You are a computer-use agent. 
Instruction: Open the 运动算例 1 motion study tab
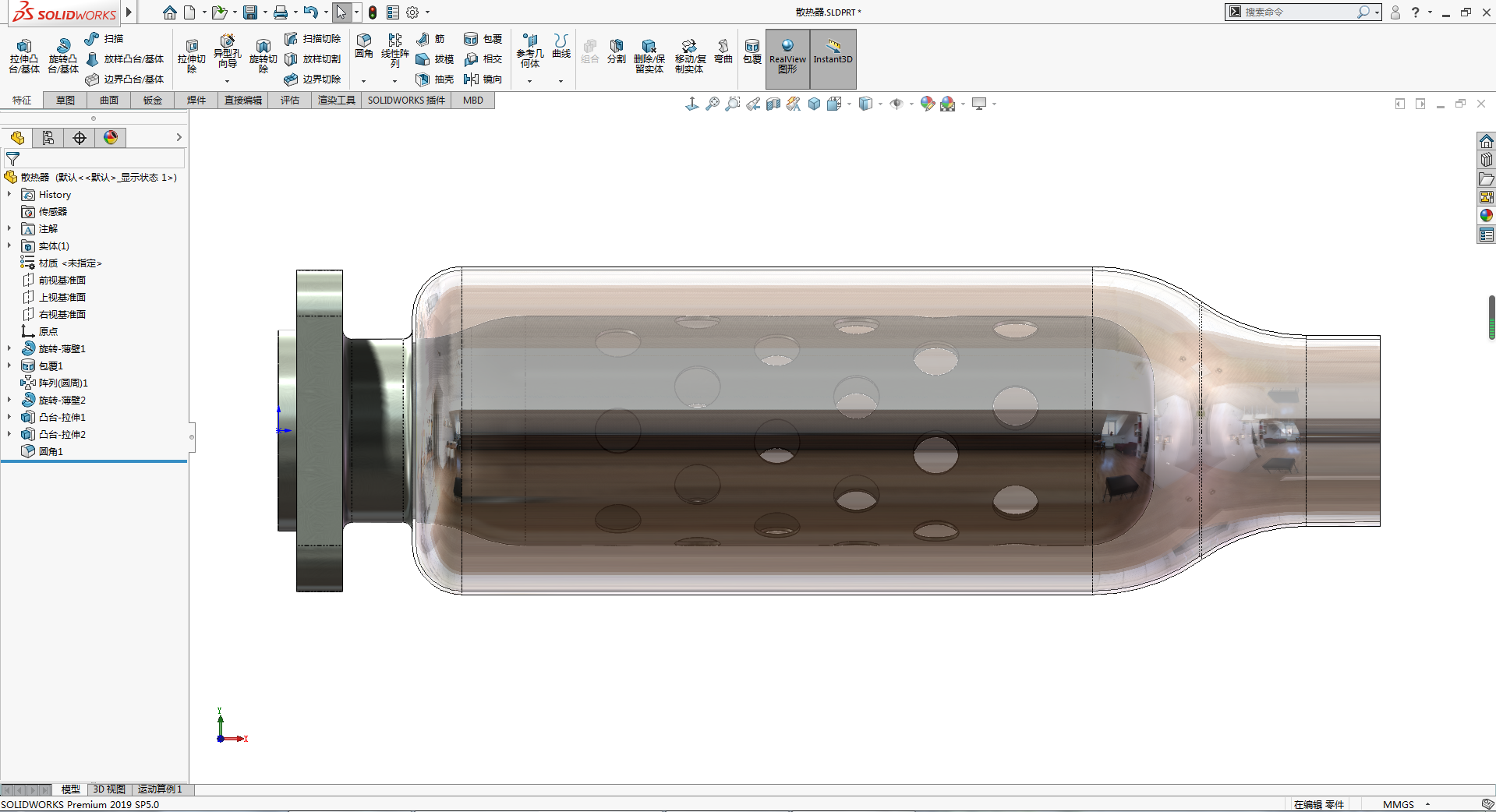coord(160,789)
